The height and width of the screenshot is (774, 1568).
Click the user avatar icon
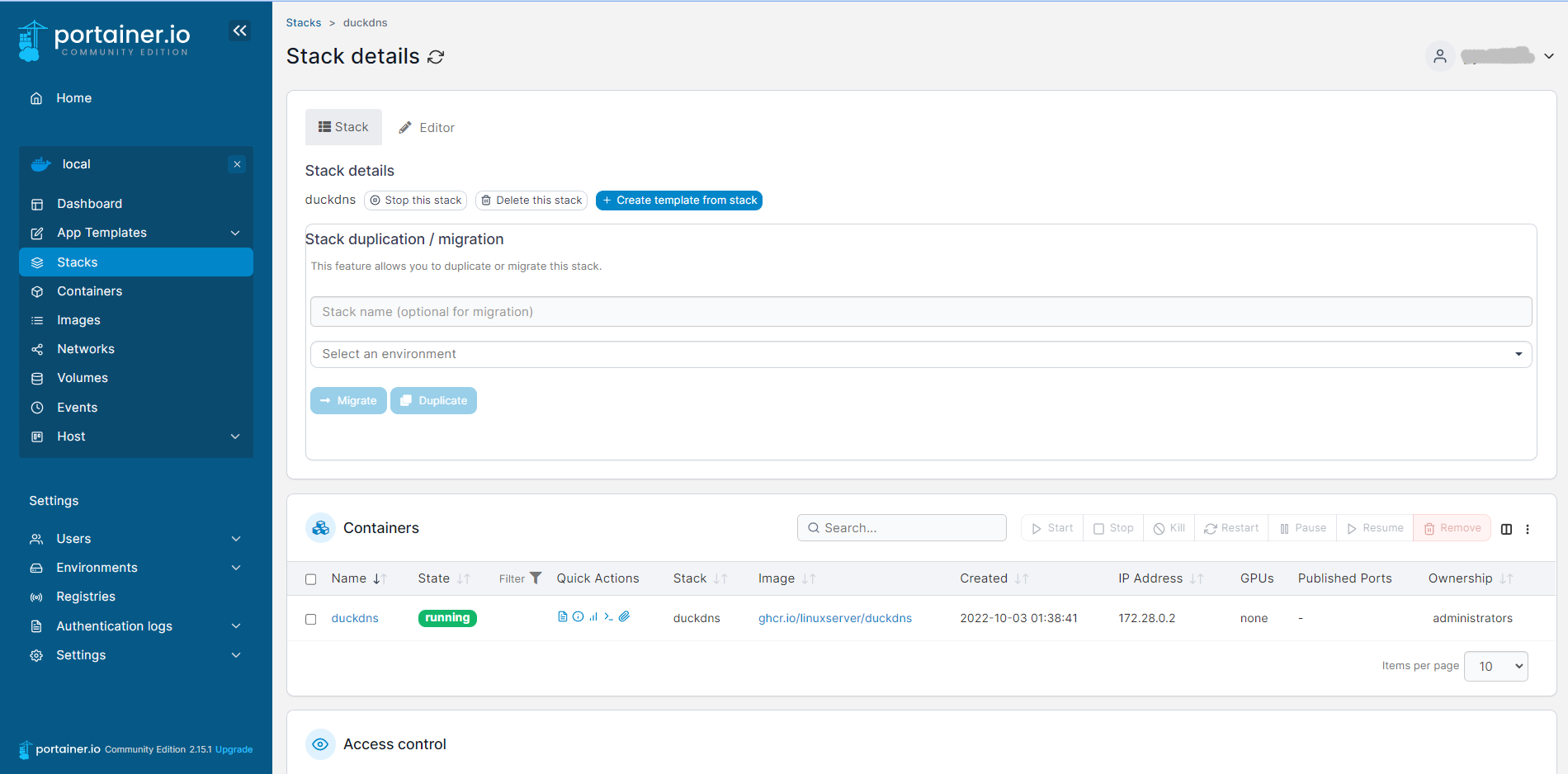pos(1440,56)
